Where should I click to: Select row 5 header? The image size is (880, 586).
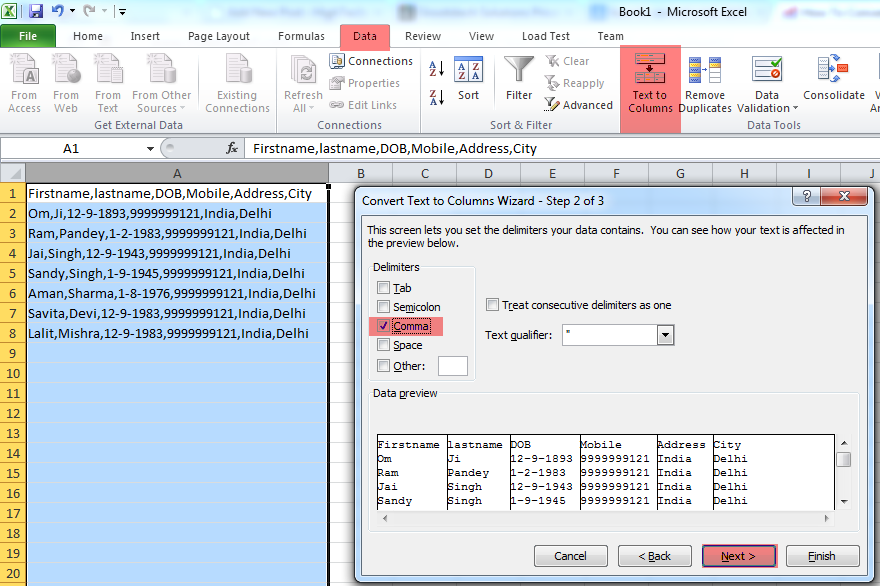[x=13, y=273]
